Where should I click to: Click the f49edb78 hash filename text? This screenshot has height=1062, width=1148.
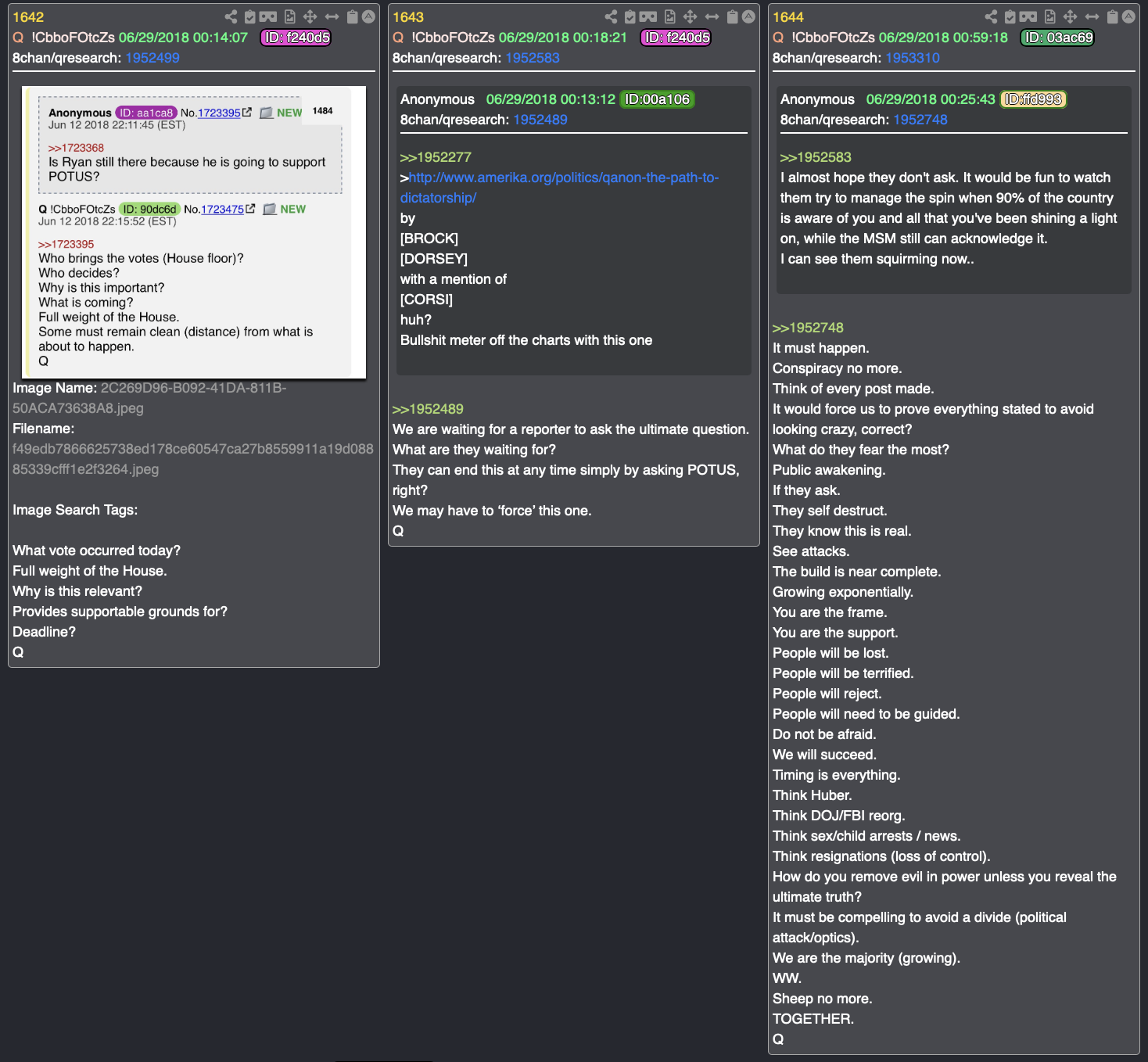coord(192,459)
